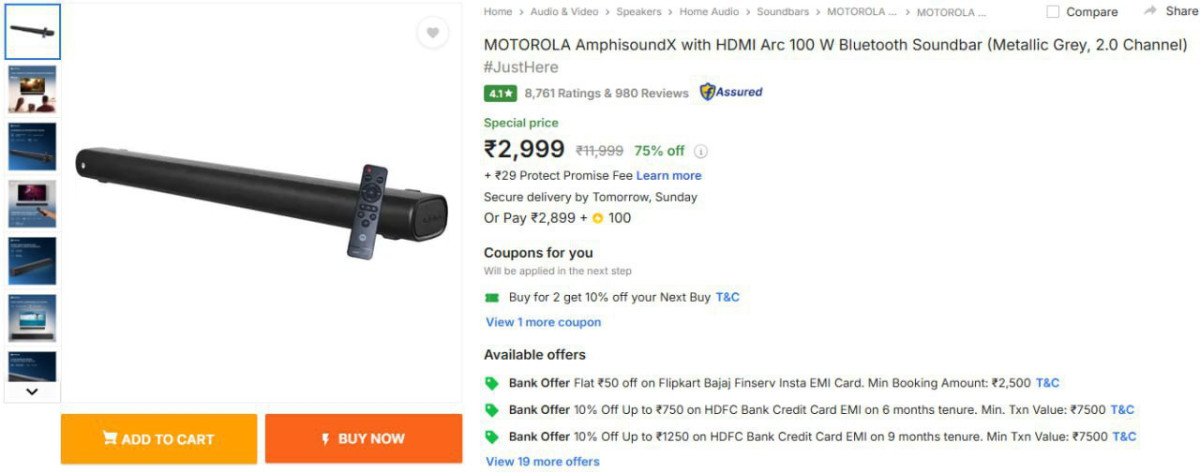Click the Flipkart Assured badge
This screenshot has width=1200, height=472.
point(731,92)
